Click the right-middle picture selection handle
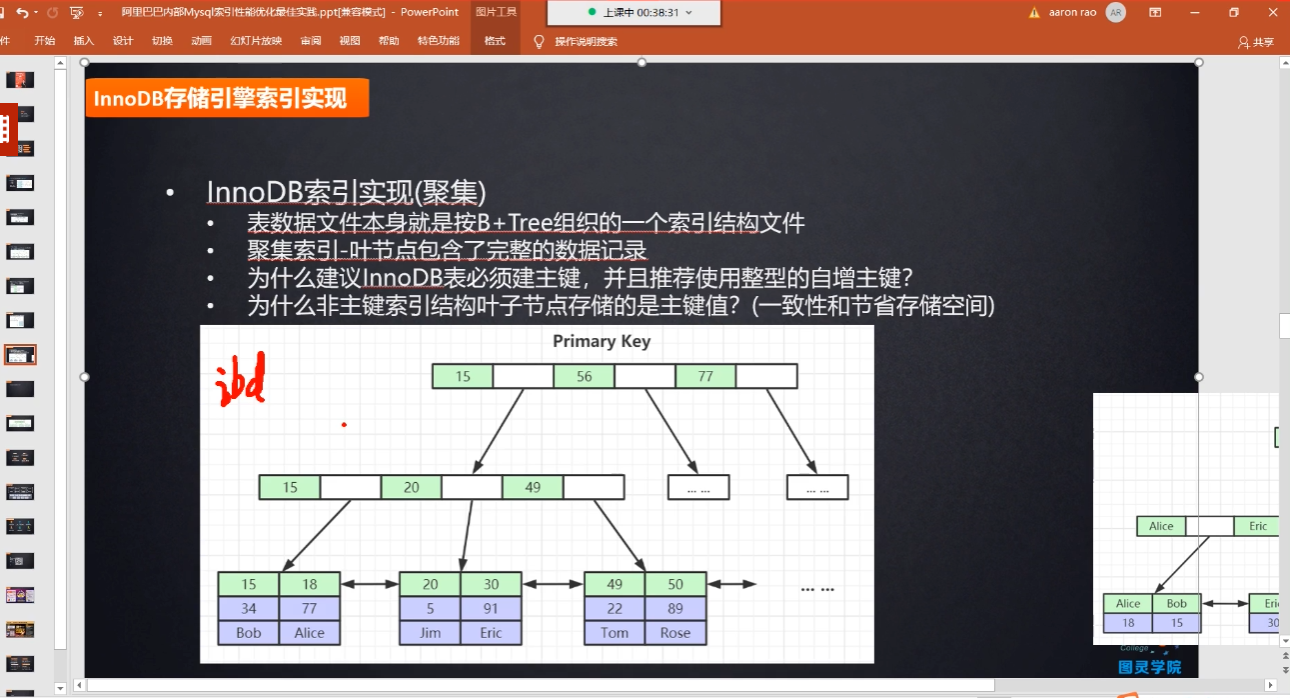1290x698 pixels. click(1198, 377)
